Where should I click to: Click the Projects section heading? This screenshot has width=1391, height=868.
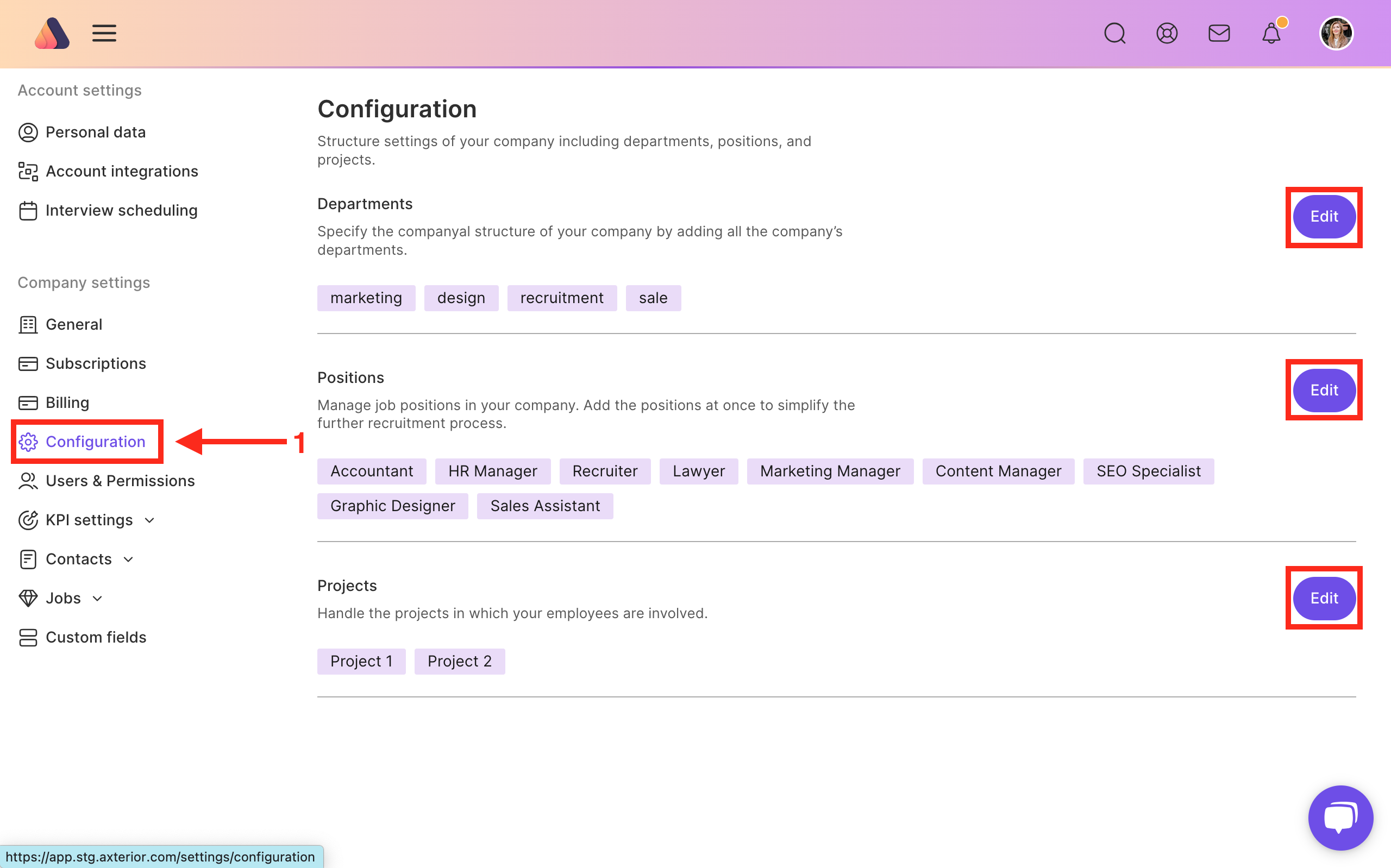(x=347, y=586)
